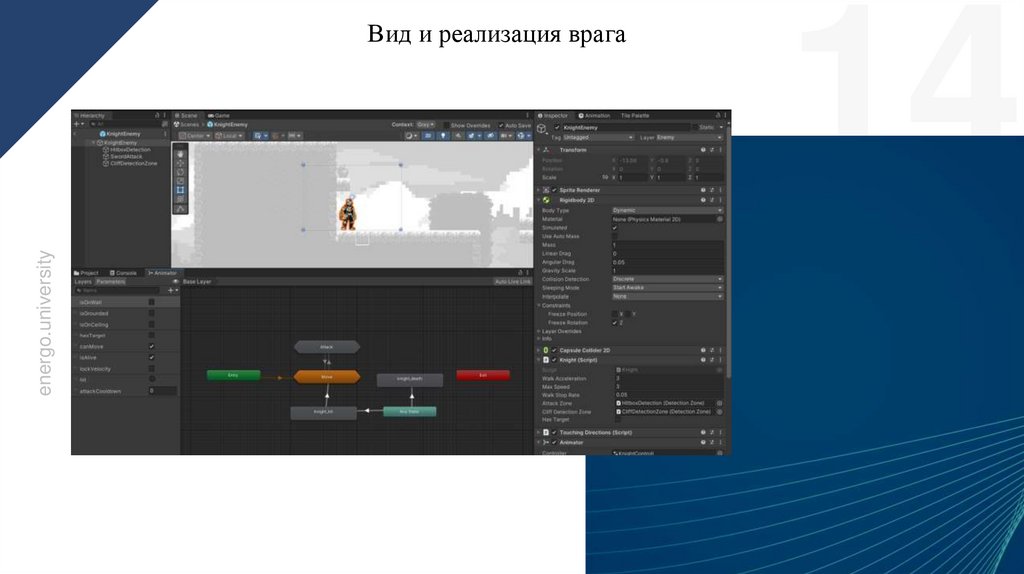Open the Tag dropdown
The image size is (1024, 574).
point(598,138)
